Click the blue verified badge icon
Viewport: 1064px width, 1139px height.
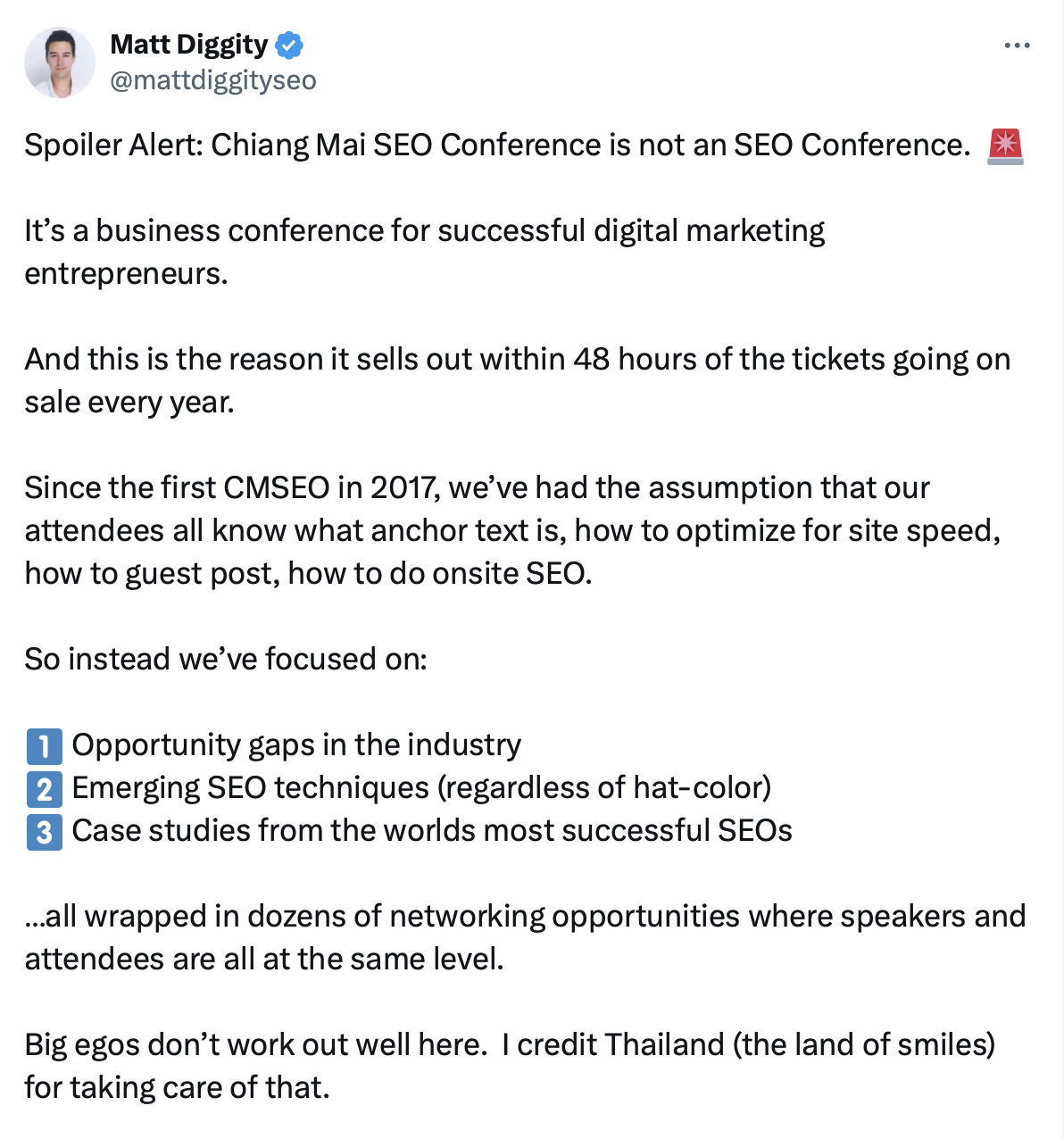tap(289, 45)
